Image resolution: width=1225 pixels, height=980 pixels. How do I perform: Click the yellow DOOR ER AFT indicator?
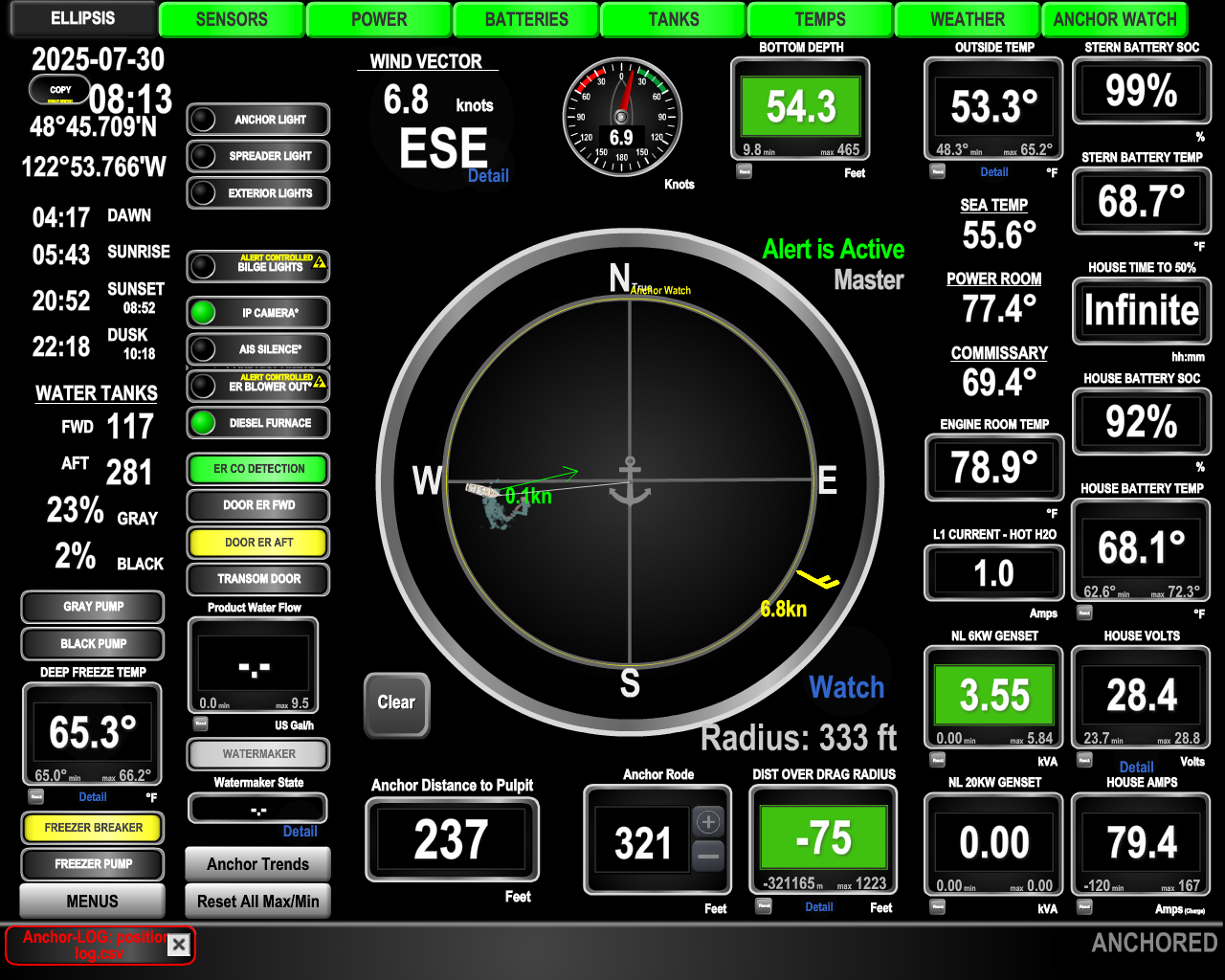[258, 543]
